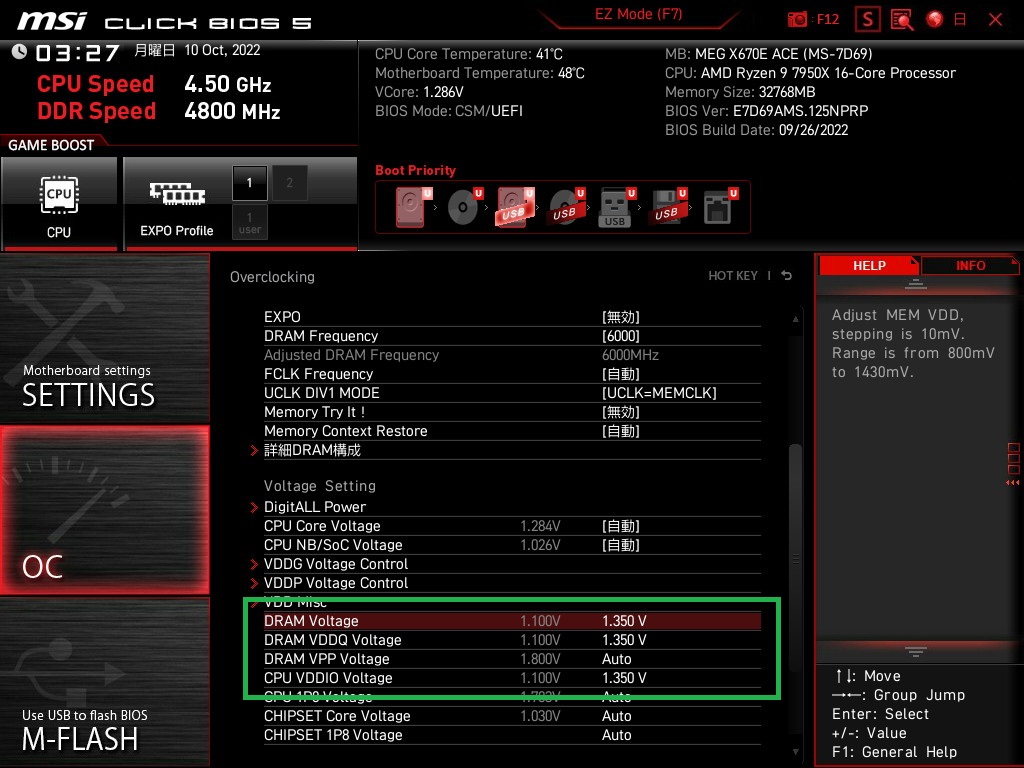Select EXPO profile 2 button

(289, 183)
